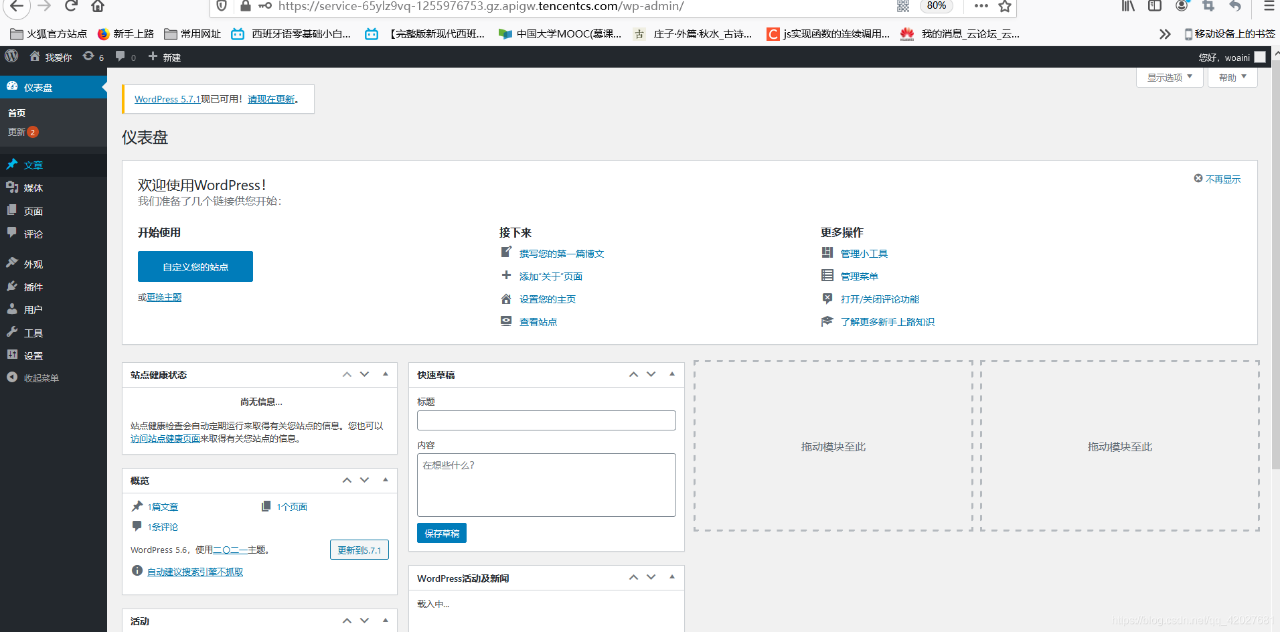Dismiss welcome panel via 不再显示
The height and width of the screenshot is (632, 1280).
[1217, 179]
